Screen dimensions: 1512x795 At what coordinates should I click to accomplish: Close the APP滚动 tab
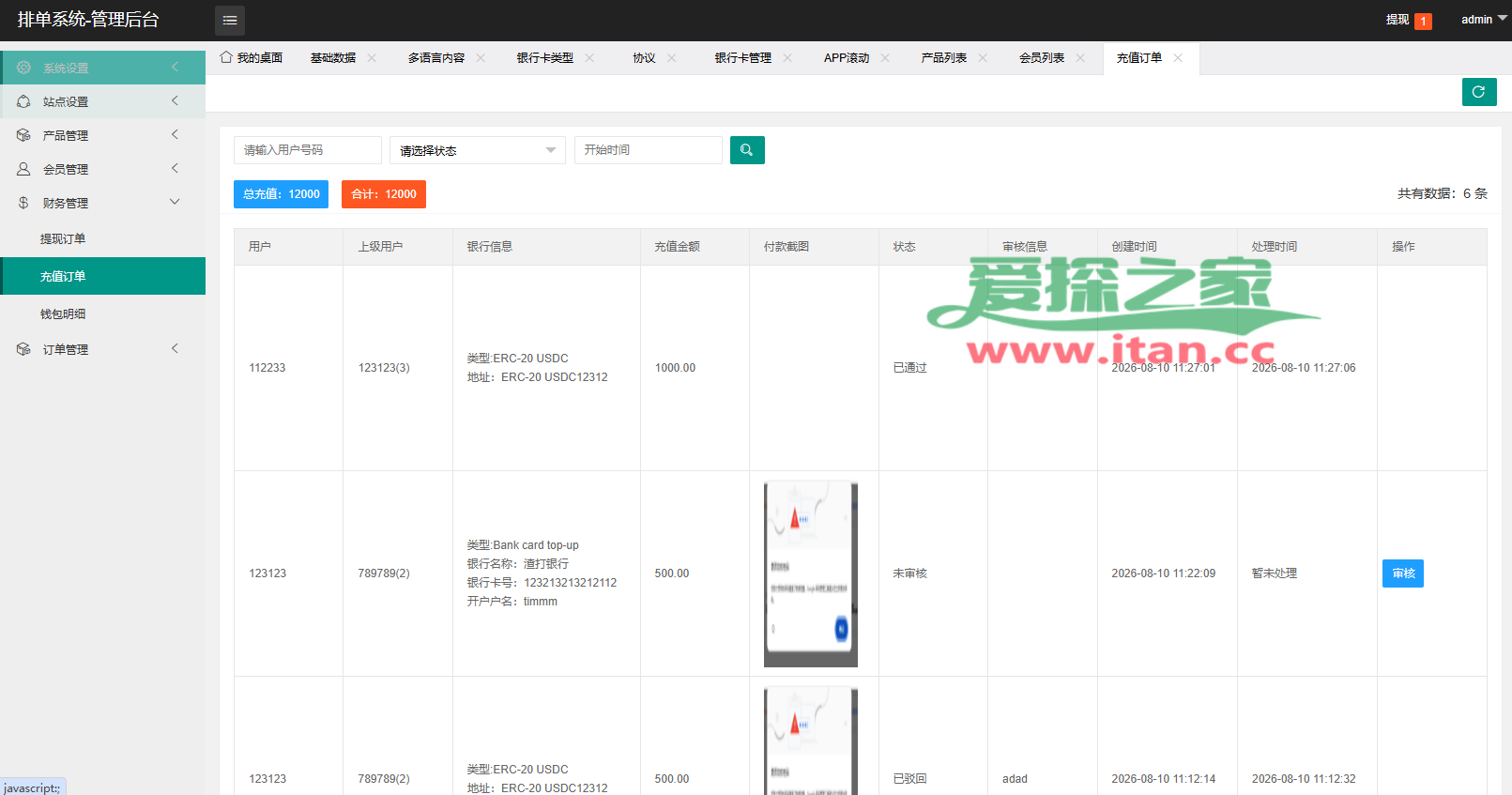tap(885, 58)
